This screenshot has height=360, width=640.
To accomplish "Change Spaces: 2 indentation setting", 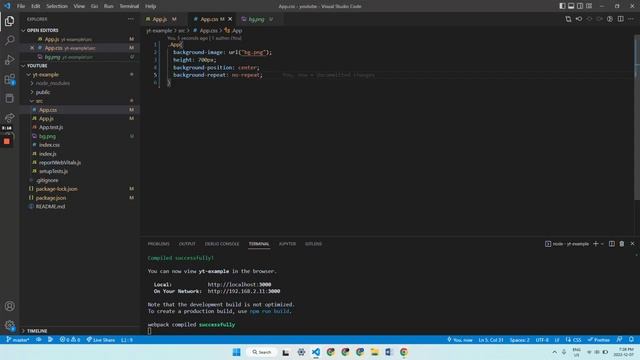I will coord(519,340).
